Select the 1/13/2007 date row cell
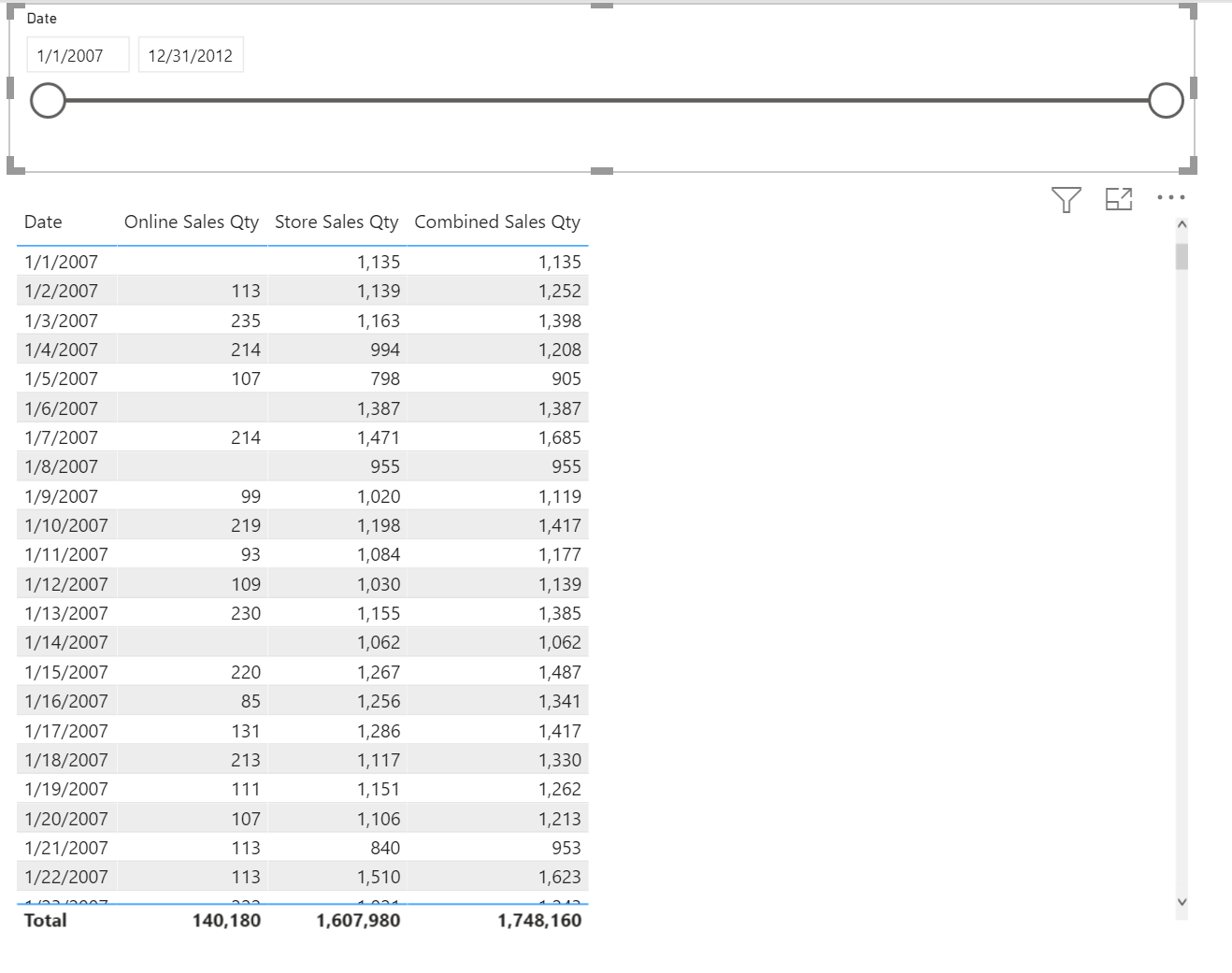This screenshot has width=1232, height=973. pyautogui.click(x=66, y=613)
